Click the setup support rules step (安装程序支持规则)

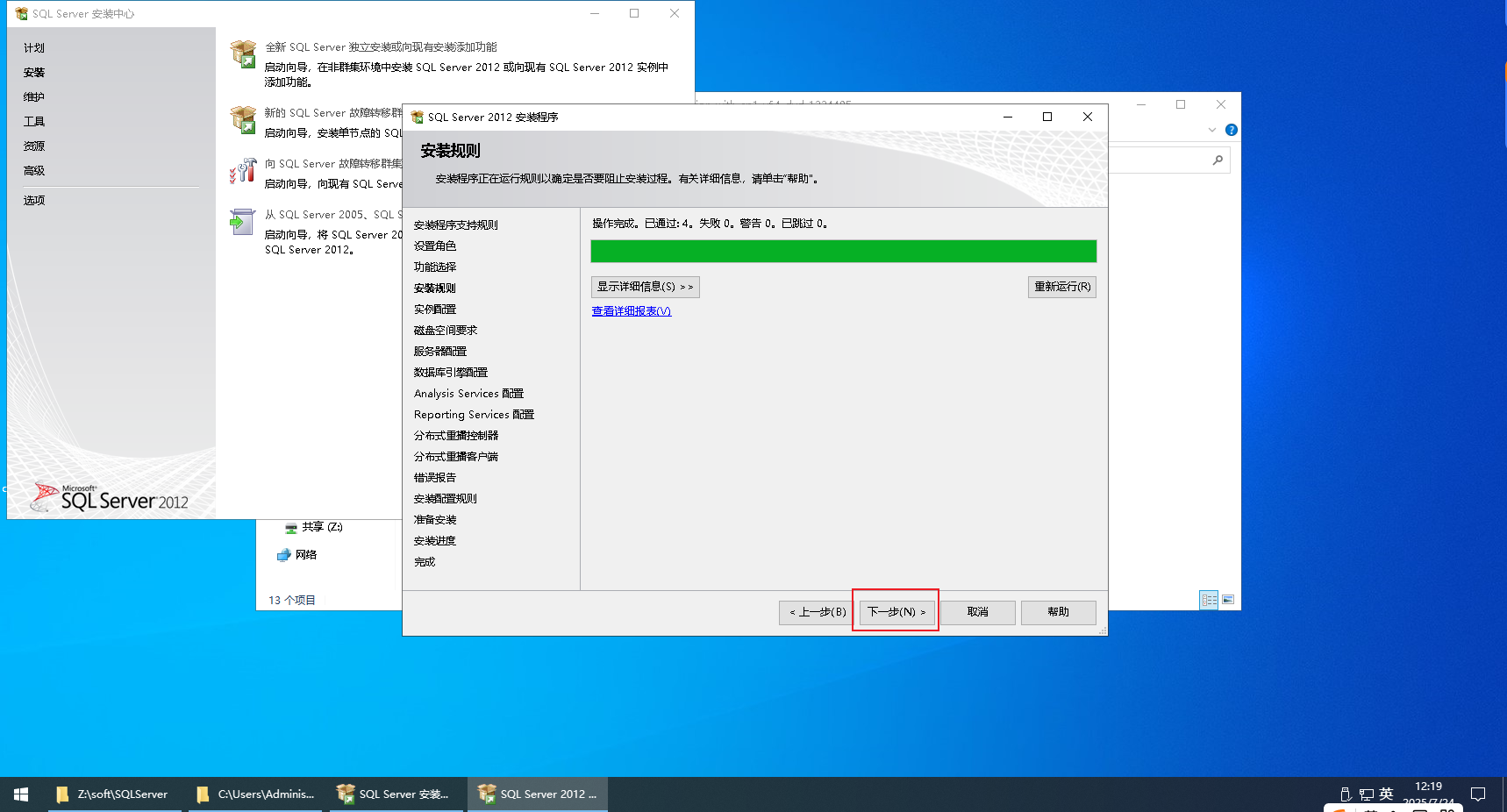point(456,225)
